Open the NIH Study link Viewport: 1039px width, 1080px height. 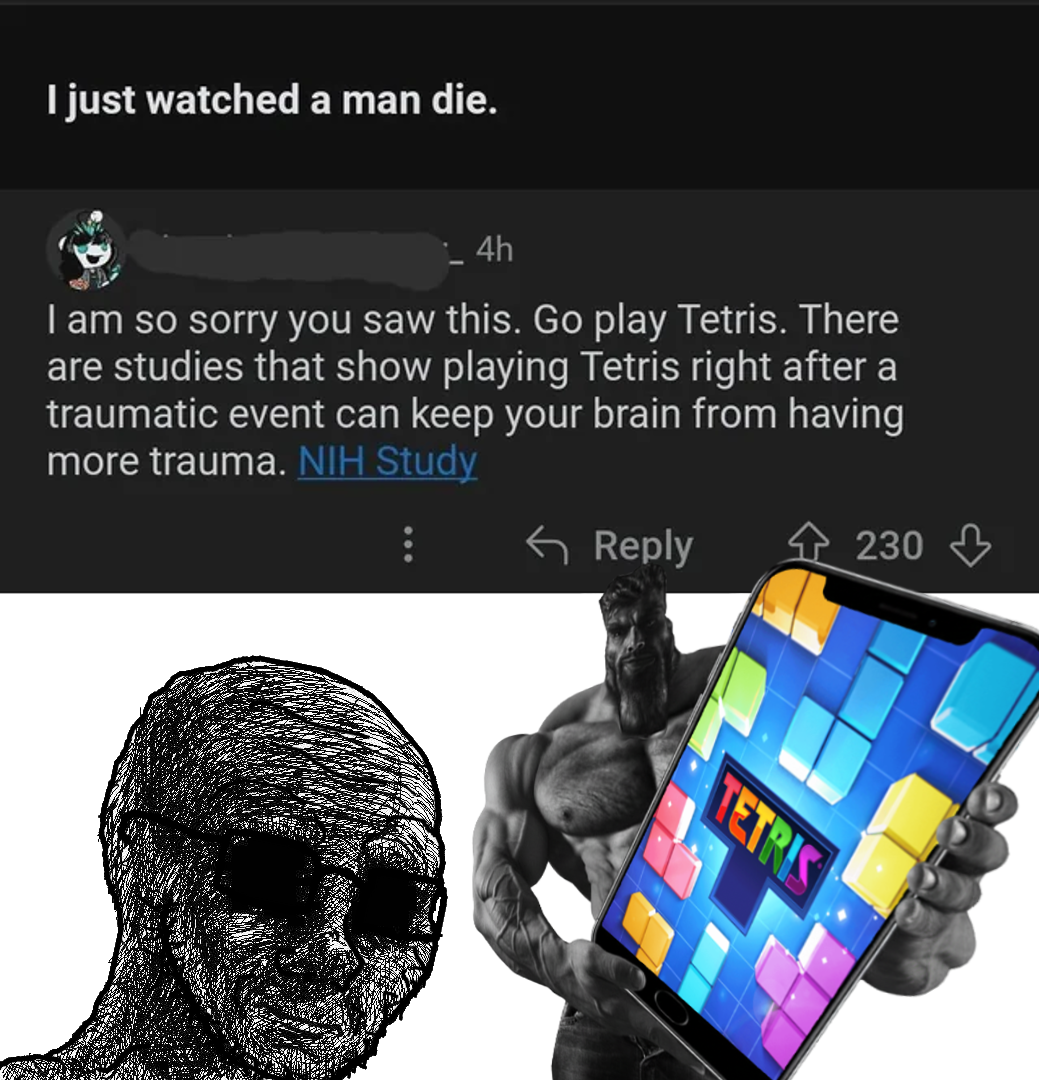tap(387, 461)
